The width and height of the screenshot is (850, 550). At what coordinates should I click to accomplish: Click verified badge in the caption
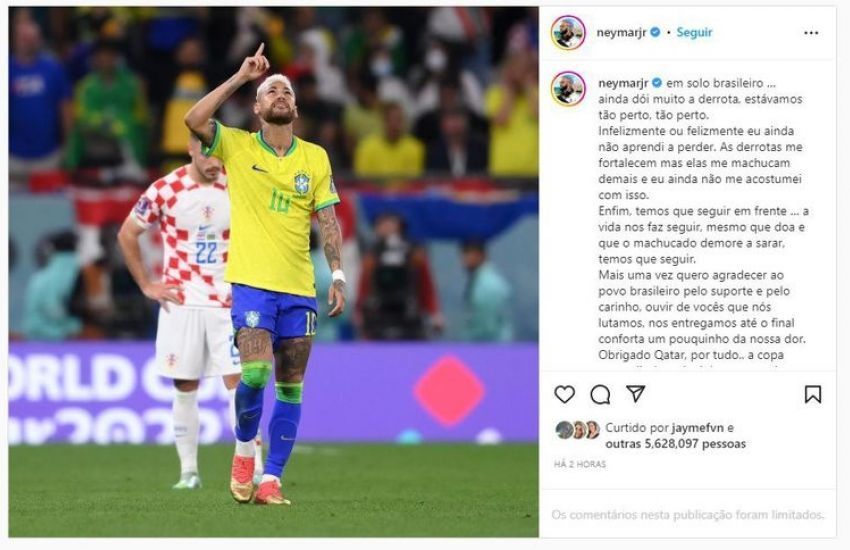coord(656,83)
